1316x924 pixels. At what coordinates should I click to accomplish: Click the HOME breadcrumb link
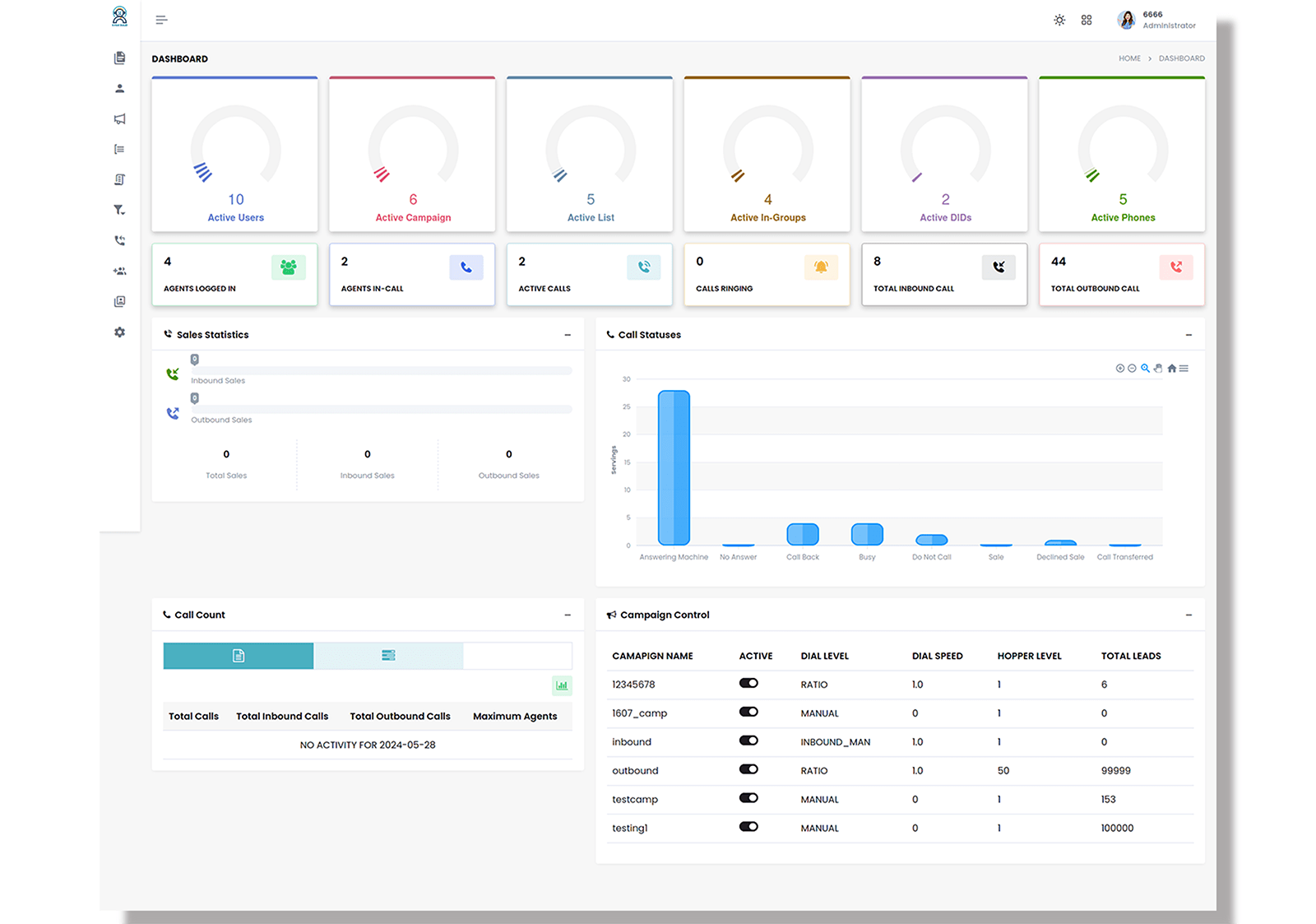(1129, 58)
